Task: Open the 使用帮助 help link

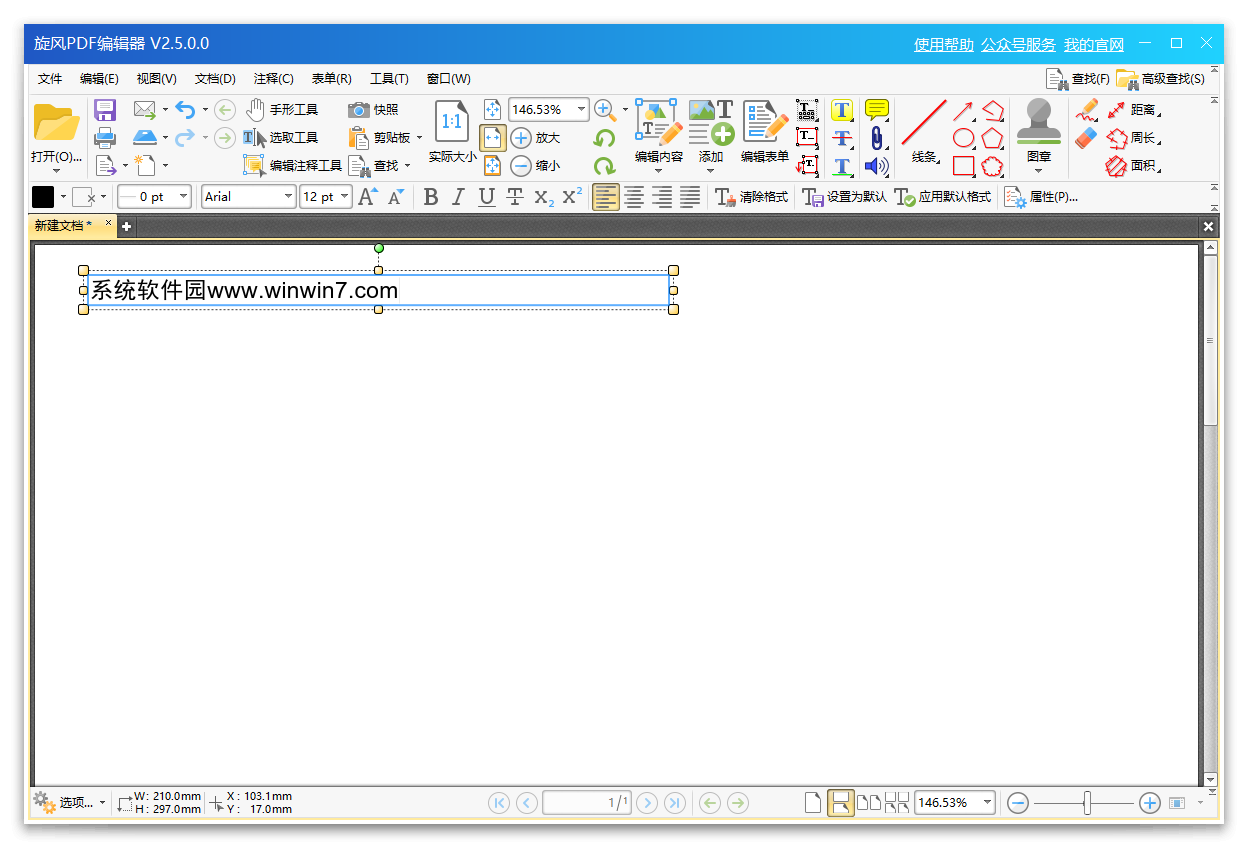Action: 943,45
